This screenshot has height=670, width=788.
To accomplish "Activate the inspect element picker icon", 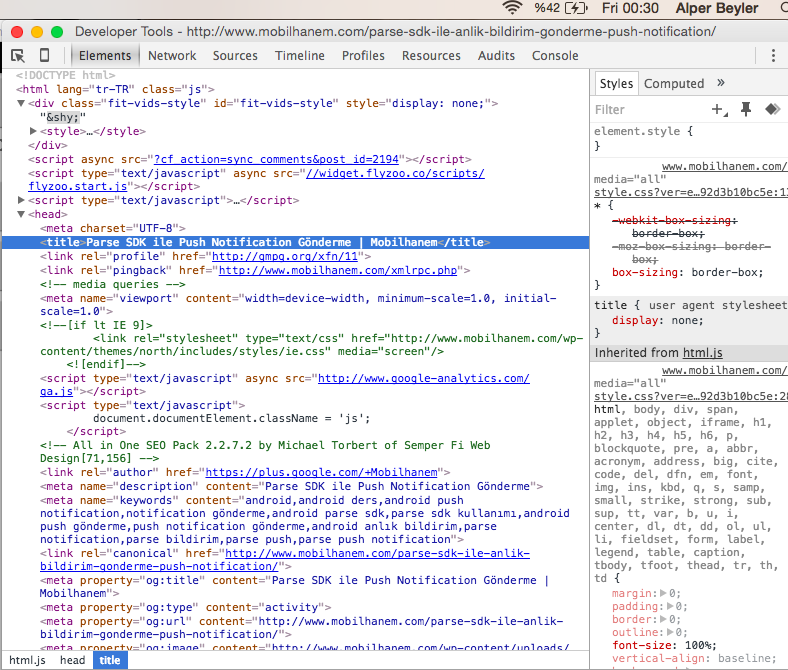I will pyautogui.click(x=18, y=55).
